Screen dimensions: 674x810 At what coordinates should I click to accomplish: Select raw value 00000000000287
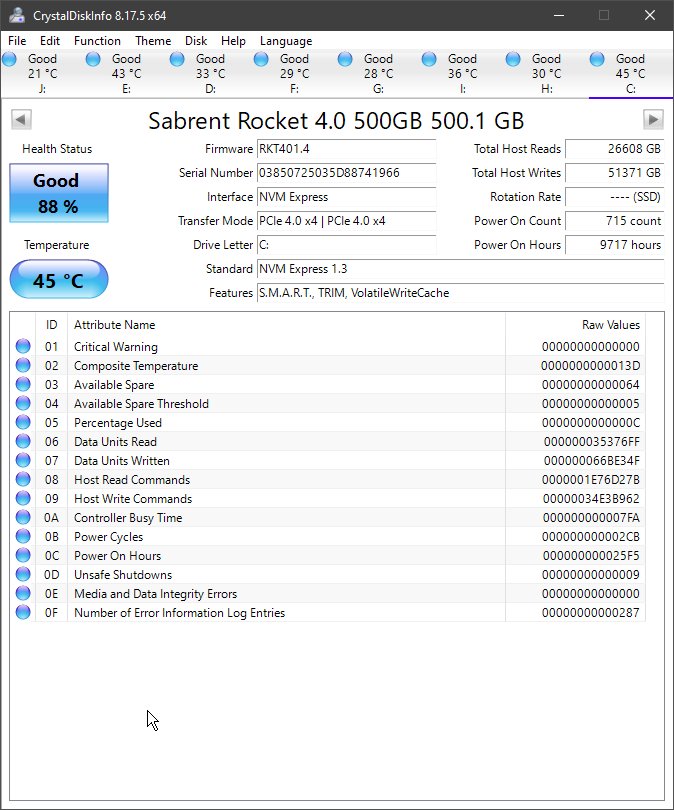pos(590,613)
